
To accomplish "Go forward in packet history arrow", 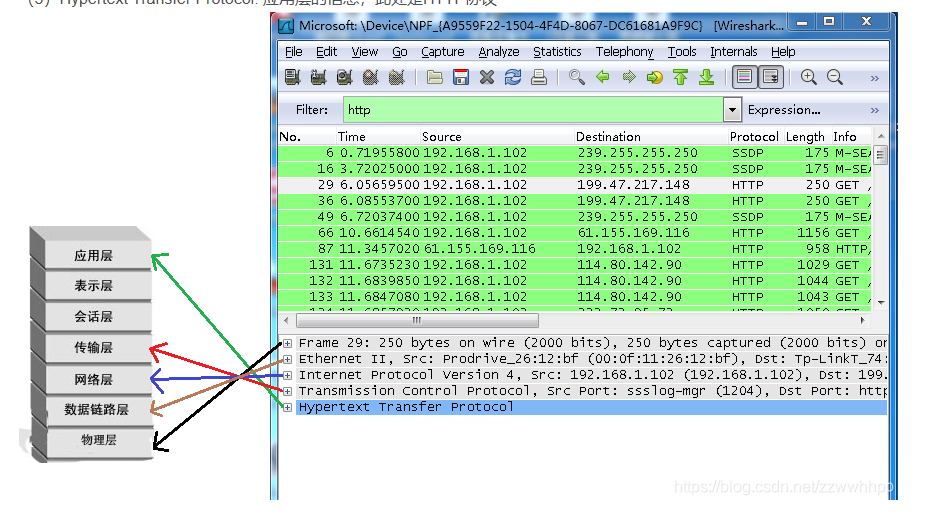I will coord(628,77).
